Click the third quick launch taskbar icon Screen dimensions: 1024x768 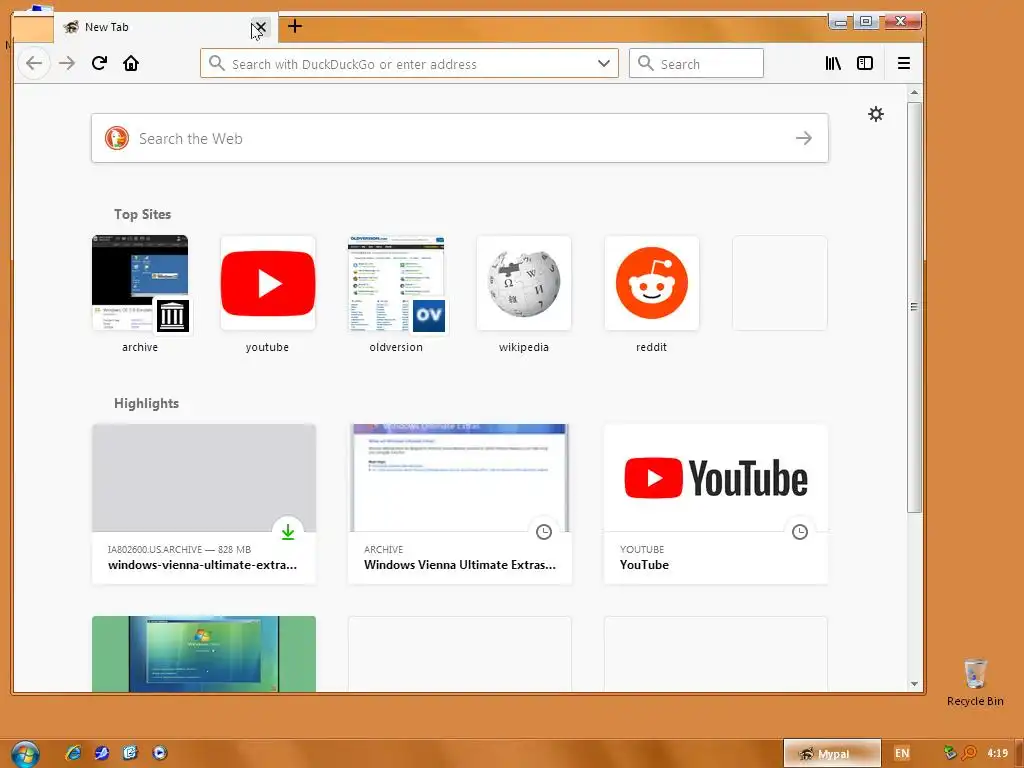click(x=130, y=752)
